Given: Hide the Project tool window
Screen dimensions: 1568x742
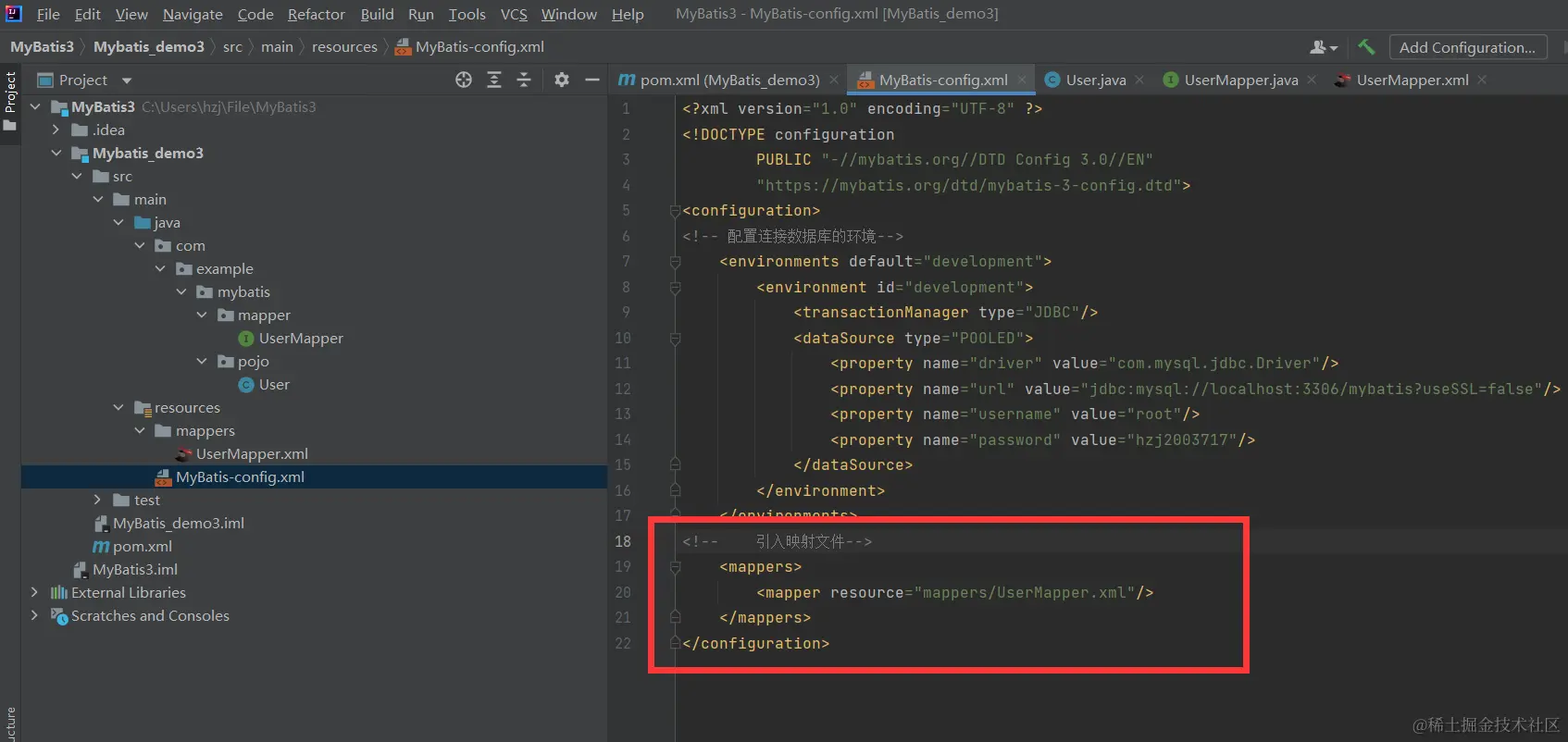Looking at the screenshot, I should point(592,80).
